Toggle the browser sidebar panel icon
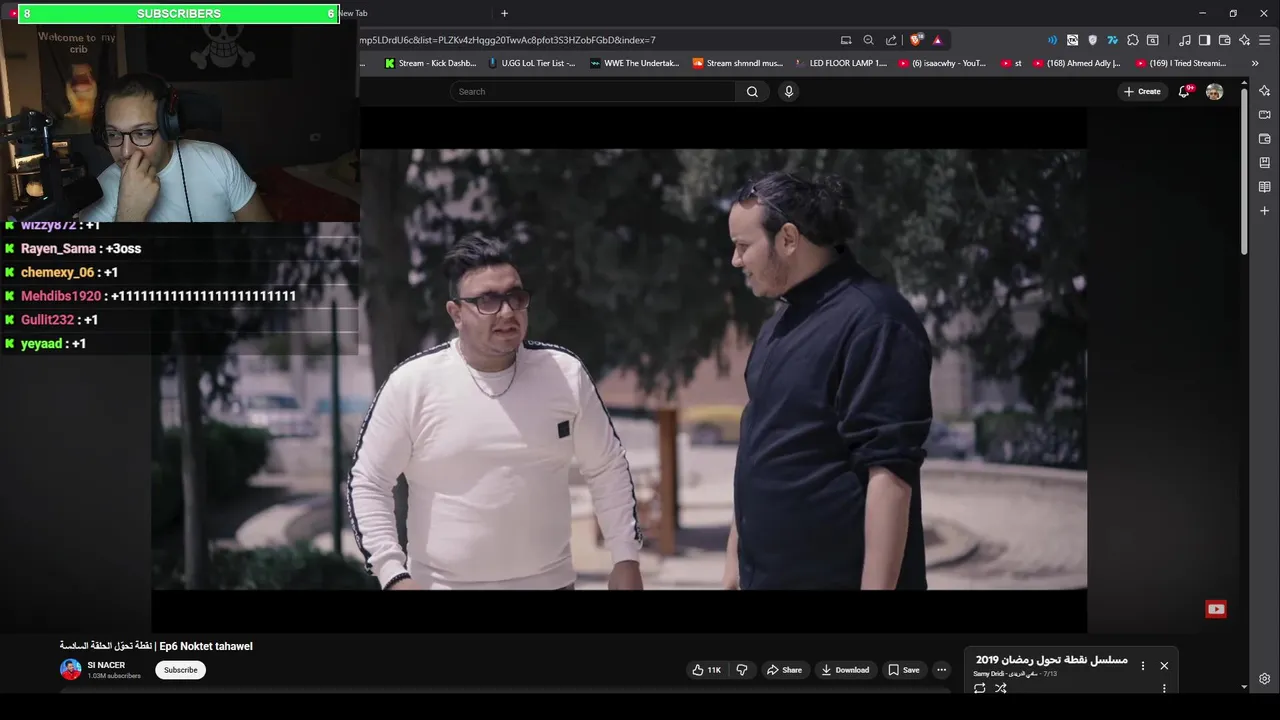 click(x=1204, y=40)
